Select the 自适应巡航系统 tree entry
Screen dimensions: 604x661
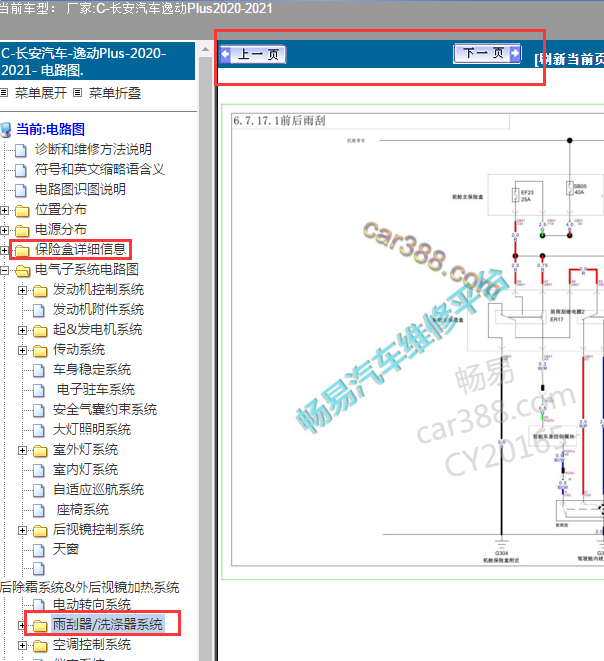tap(98, 489)
